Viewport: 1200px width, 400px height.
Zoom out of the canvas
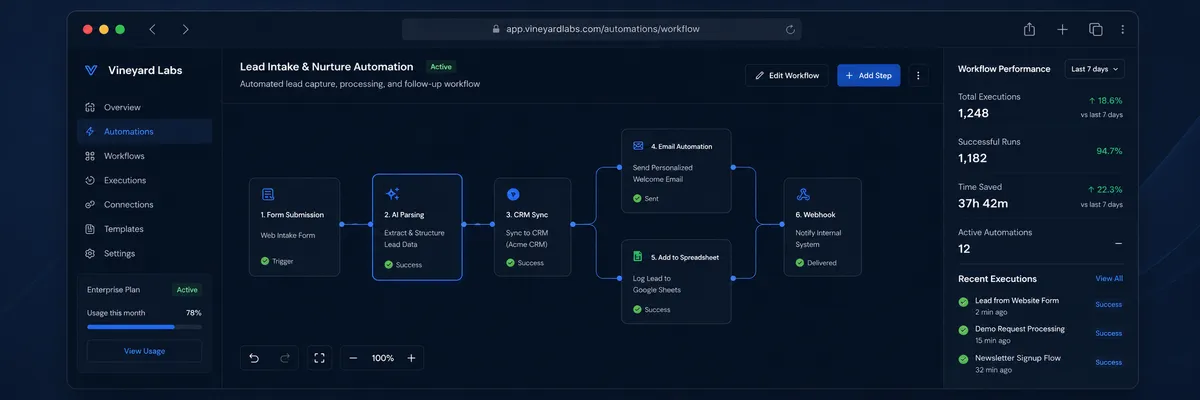[x=353, y=358]
